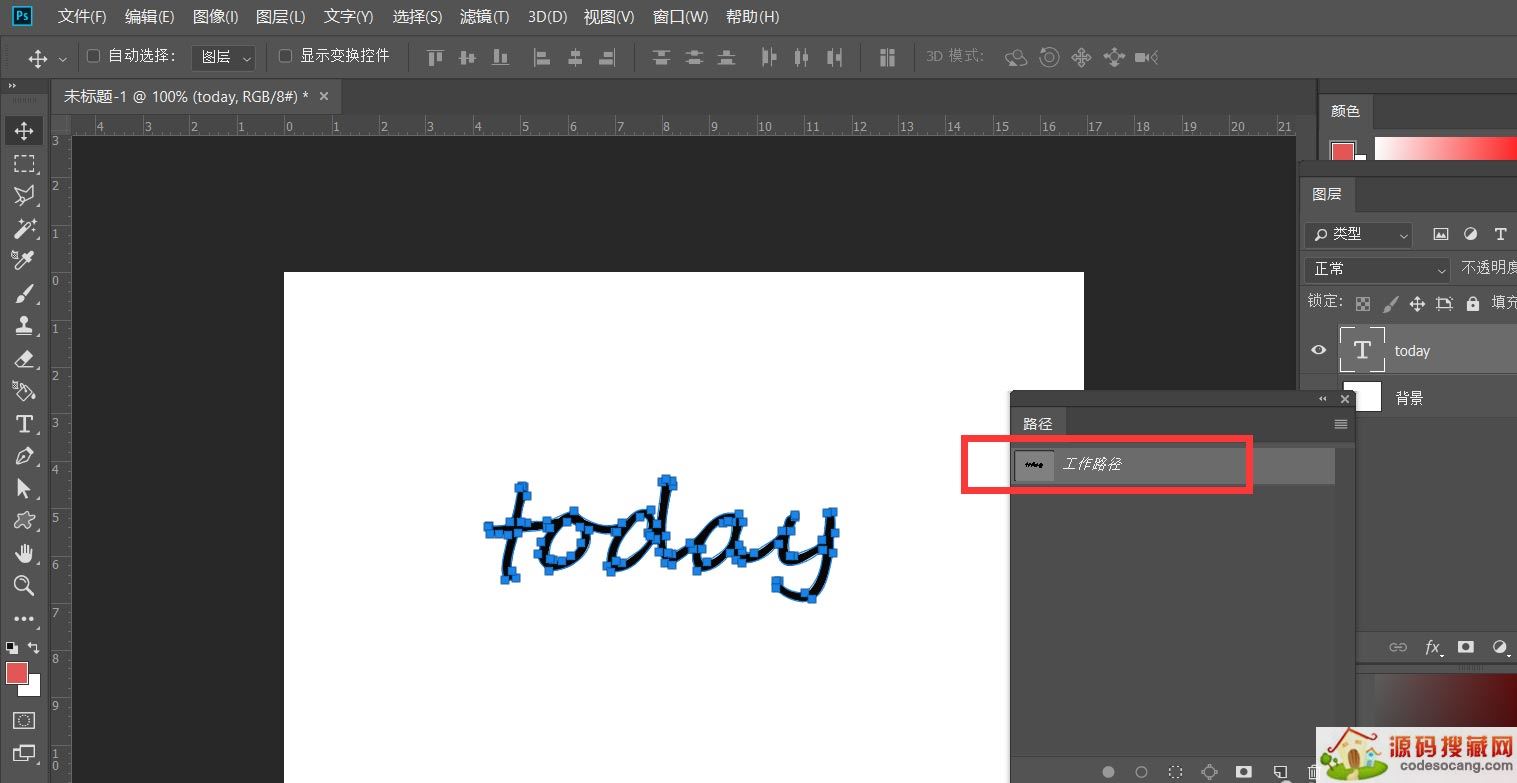Open the 正常 blend mode dropdown
Screen dimensions: 1517x783
point(1377,269)
